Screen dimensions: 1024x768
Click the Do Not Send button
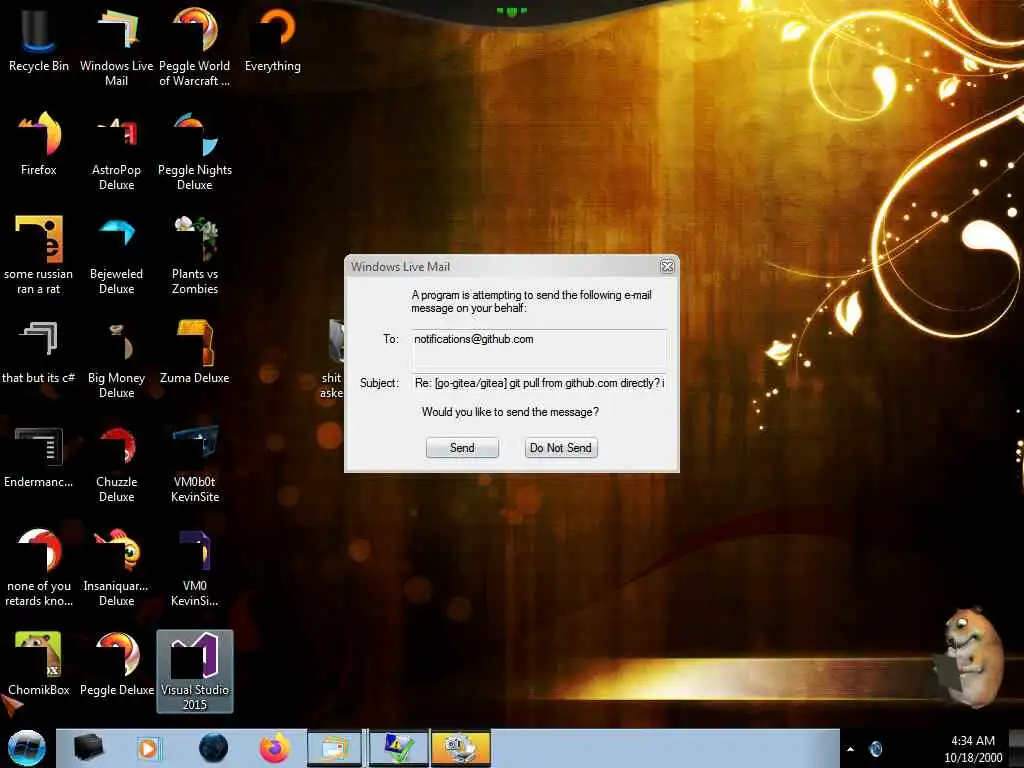[561, 448]
